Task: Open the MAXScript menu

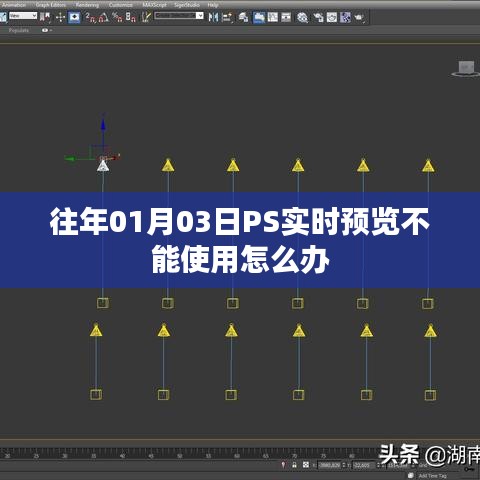Action: pos(154,5)
